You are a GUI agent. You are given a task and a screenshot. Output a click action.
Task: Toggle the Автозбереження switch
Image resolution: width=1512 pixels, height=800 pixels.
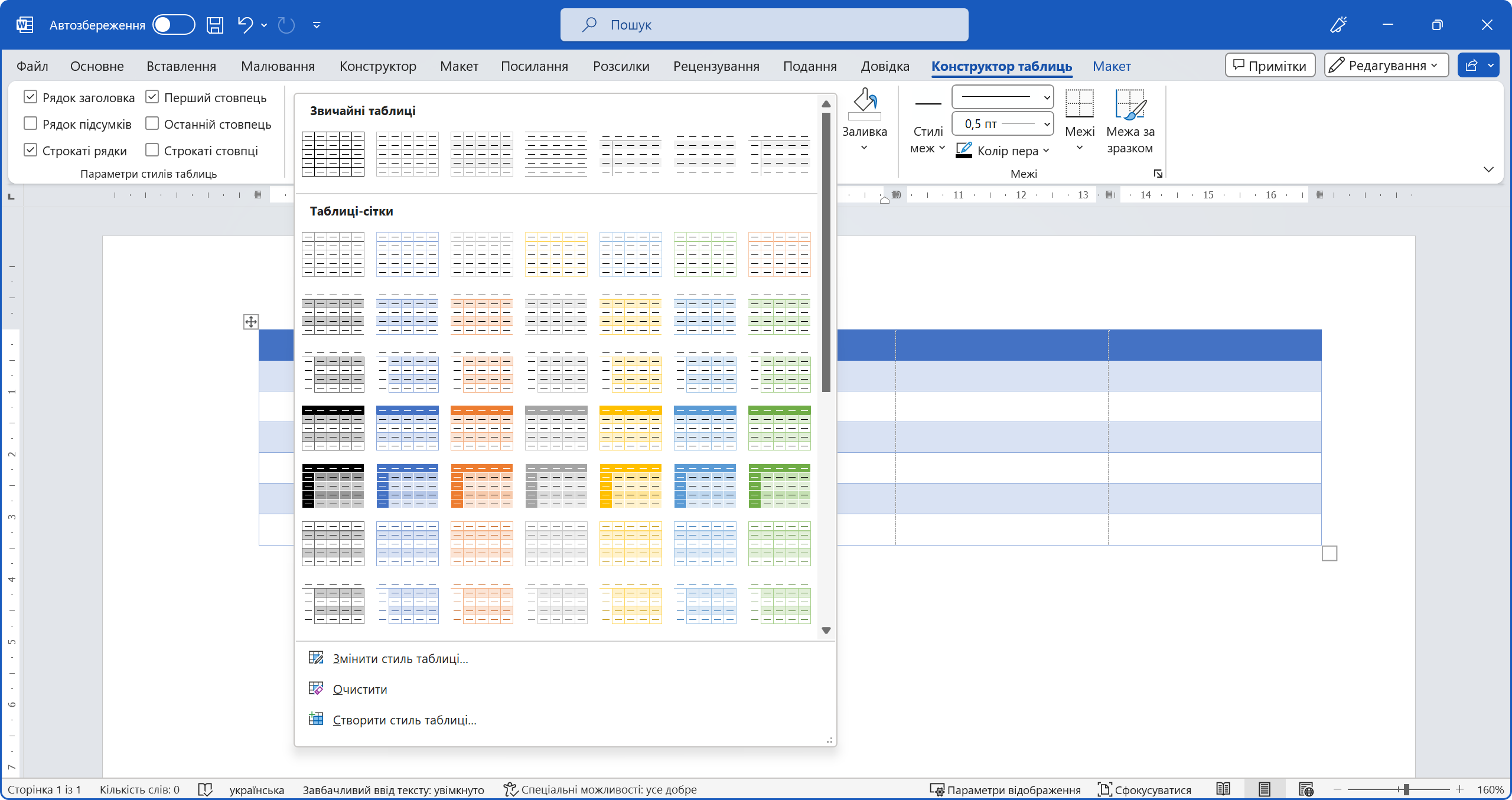click(x=173, y=25)
